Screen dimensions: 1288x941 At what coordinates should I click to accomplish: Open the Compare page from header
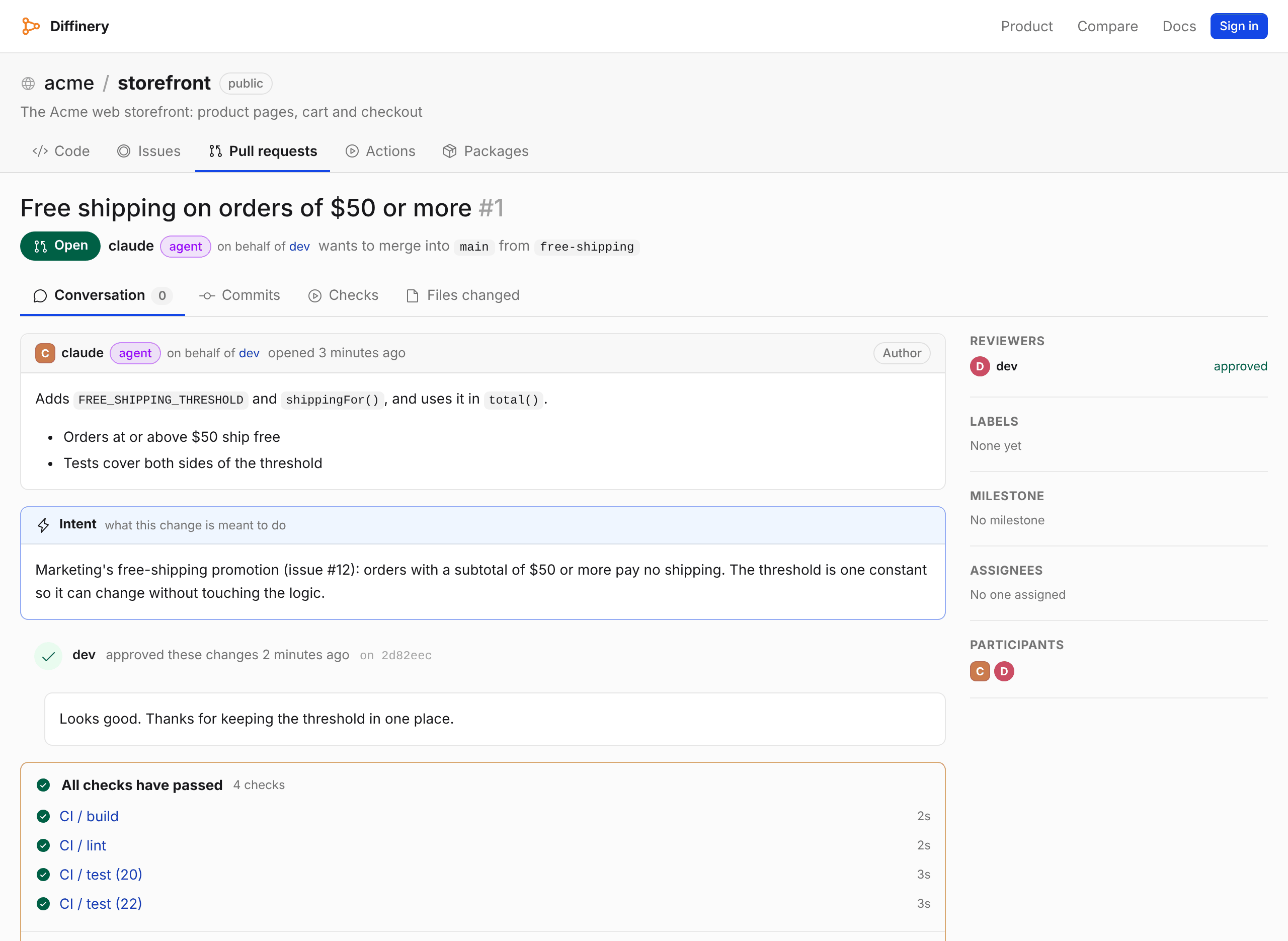[1107, 26]
